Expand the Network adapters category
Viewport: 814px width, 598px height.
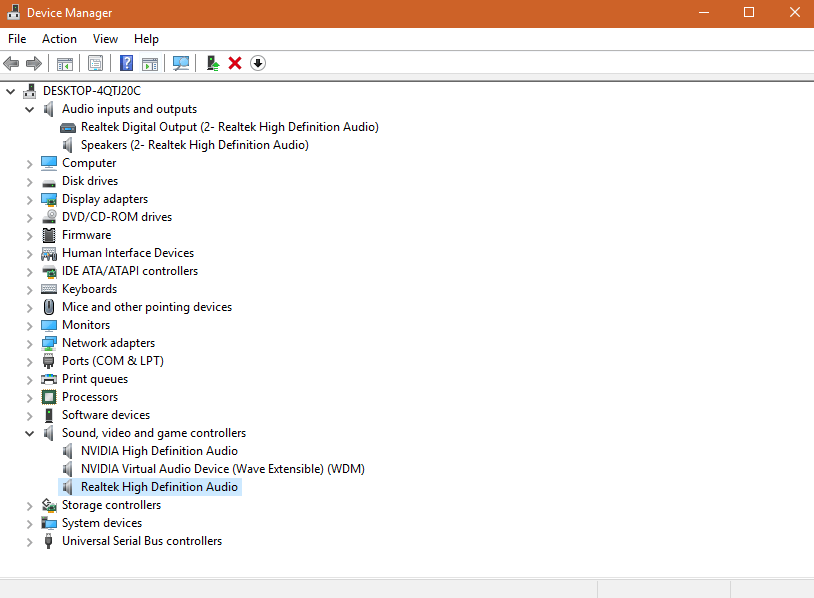pyautogui.click(x=28, y=342)
